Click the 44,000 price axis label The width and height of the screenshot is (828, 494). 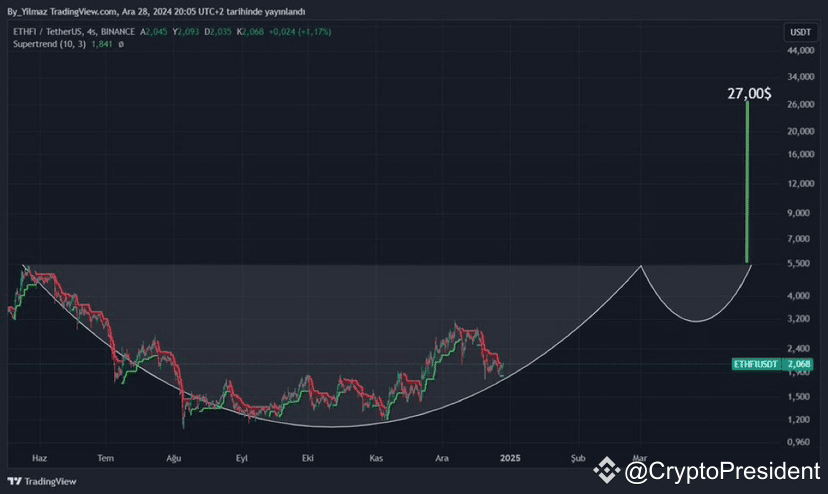click(801, 50)
